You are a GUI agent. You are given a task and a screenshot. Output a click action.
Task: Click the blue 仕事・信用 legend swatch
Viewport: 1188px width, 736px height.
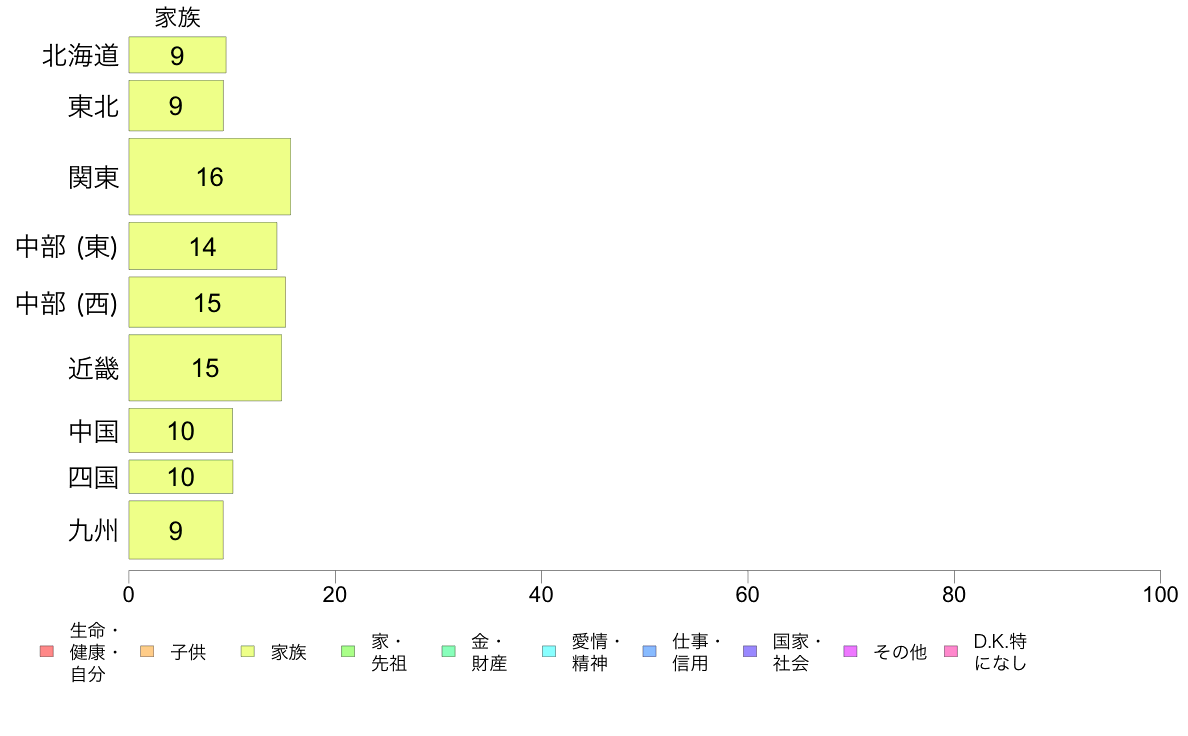(x=649, y=651)
